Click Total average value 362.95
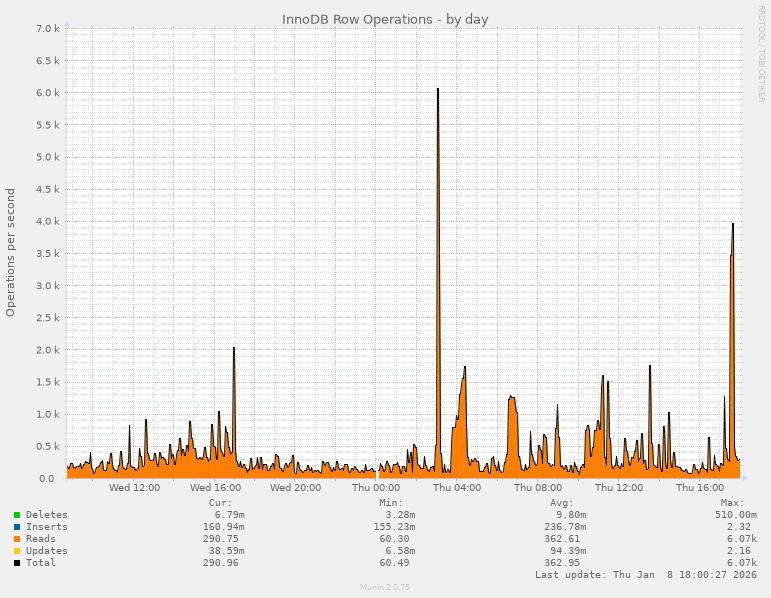The height and width of the screenshot is (598, 771). pos(562,563)
